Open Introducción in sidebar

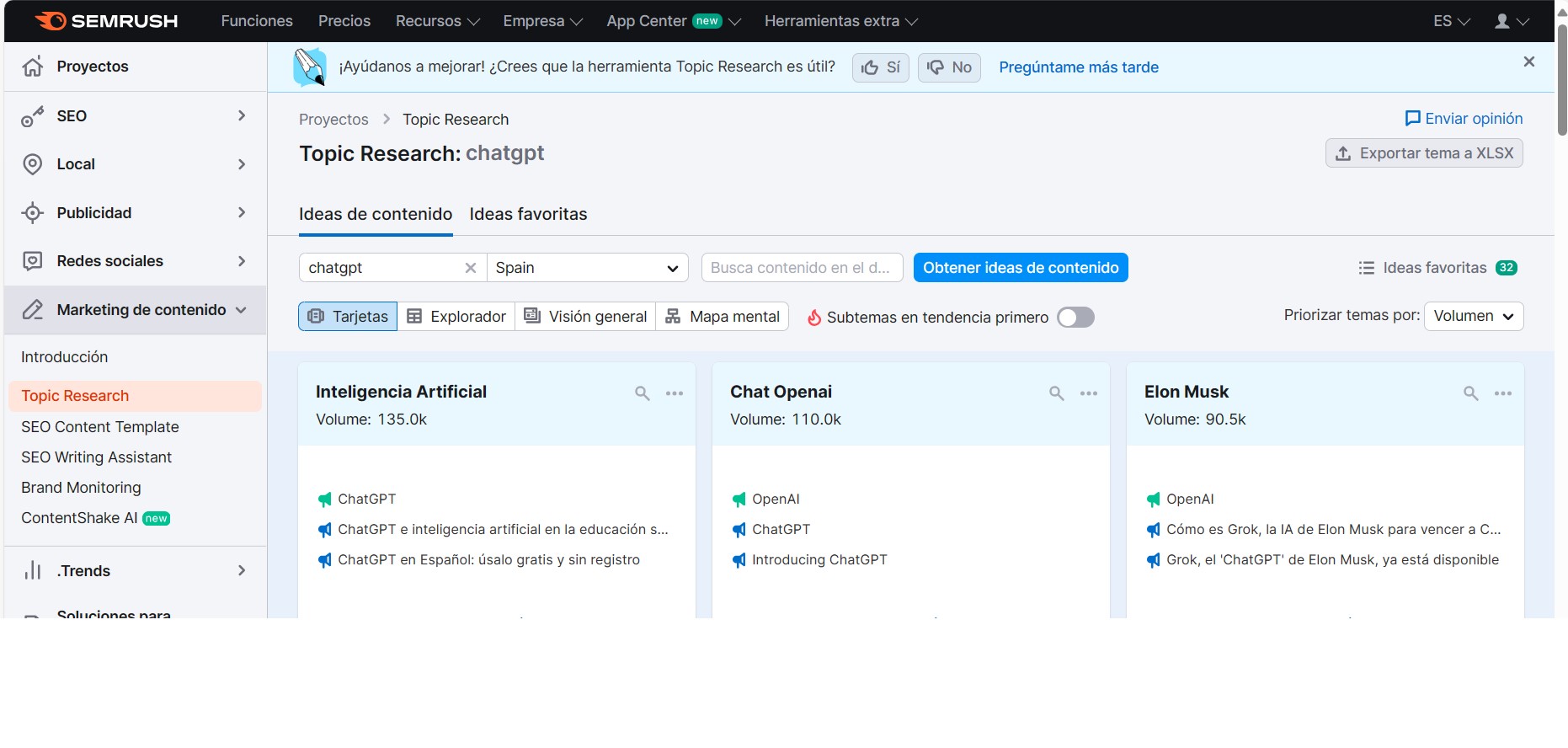point(65,357)
